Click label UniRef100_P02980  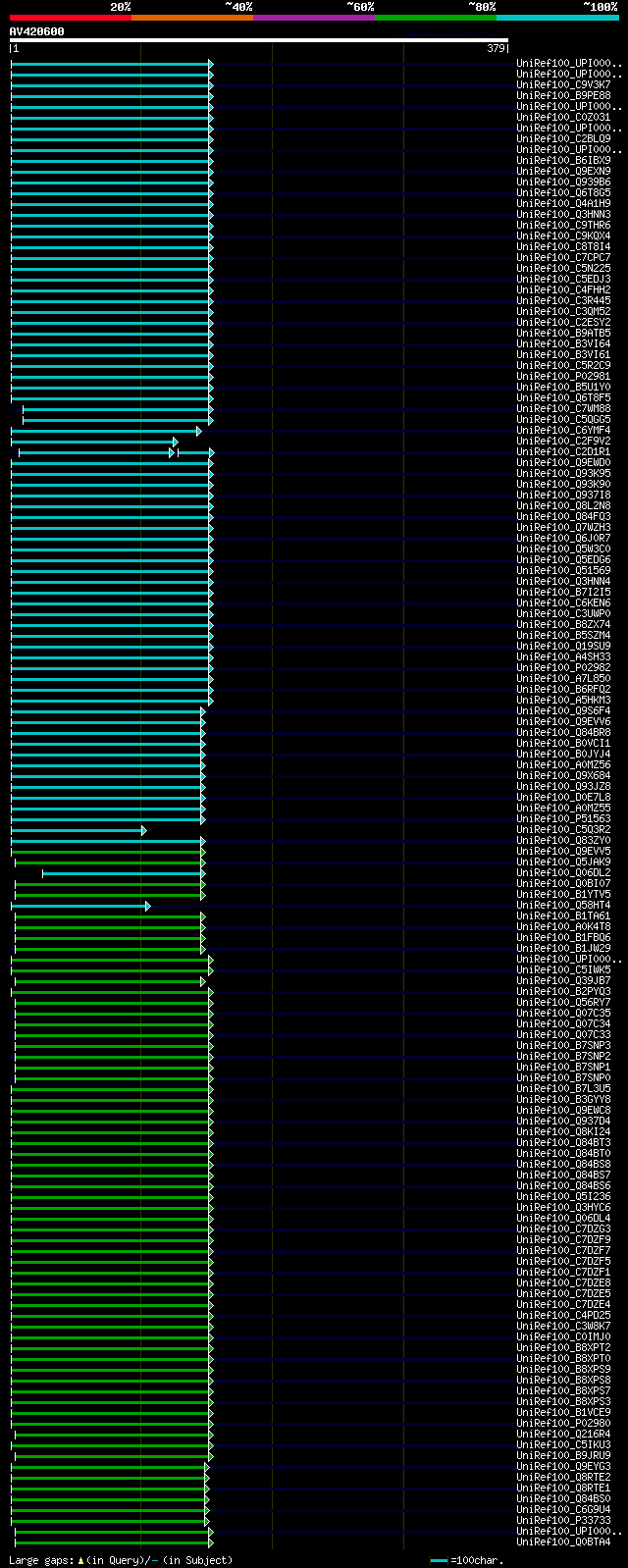click(x=563, y=1424)
